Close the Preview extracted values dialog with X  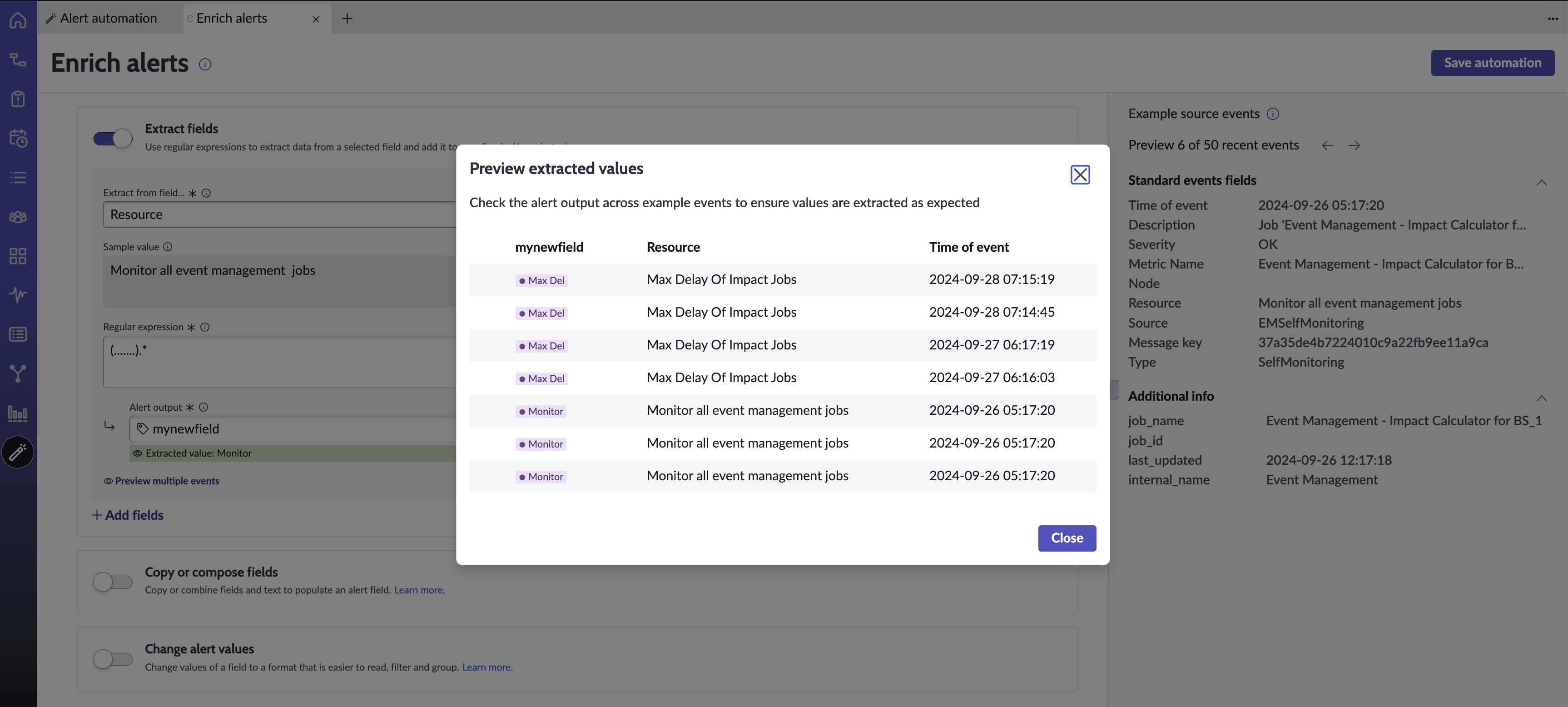(x=1080, y=175)
